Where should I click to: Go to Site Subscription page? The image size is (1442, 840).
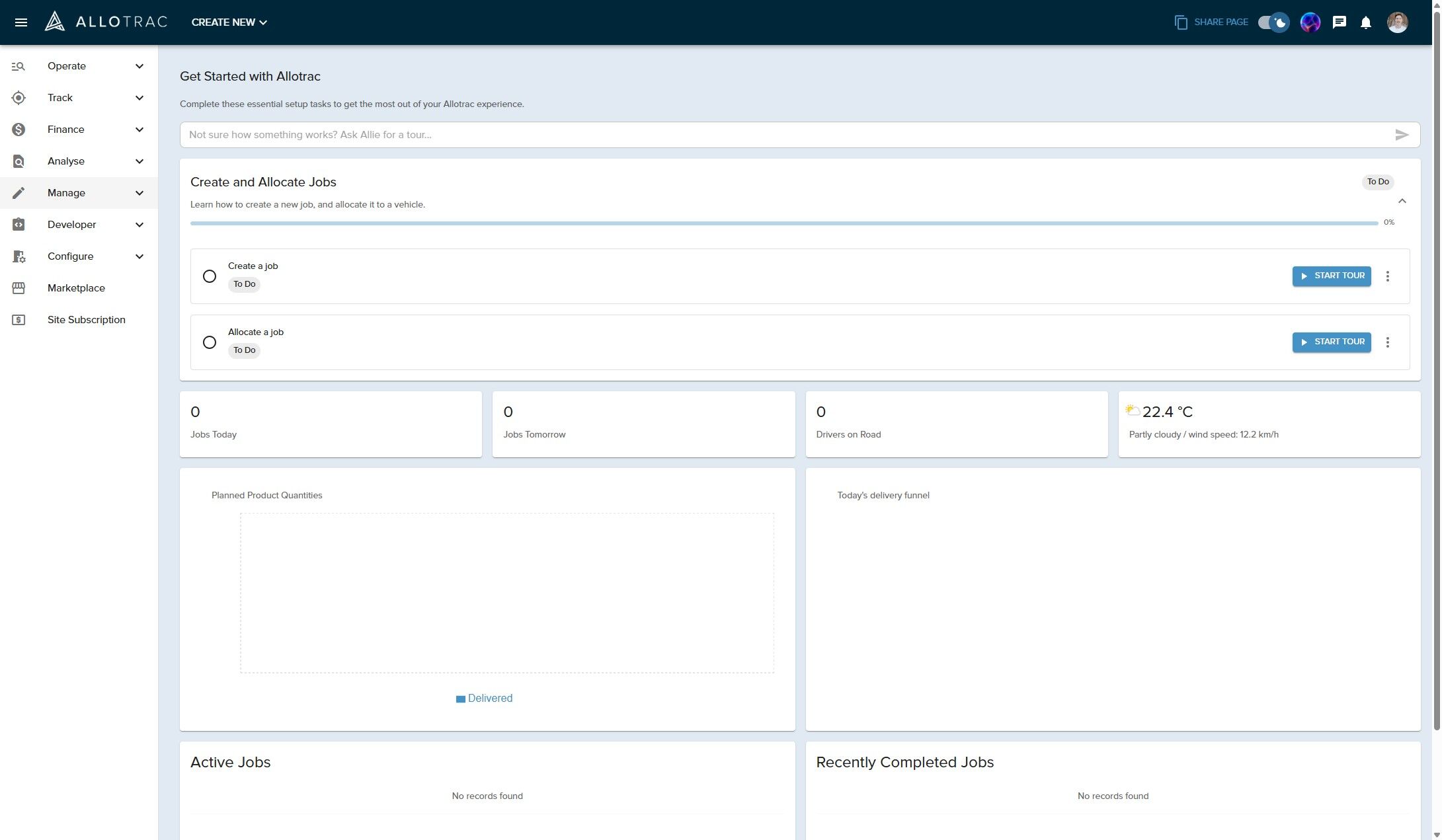coord(86,320)
